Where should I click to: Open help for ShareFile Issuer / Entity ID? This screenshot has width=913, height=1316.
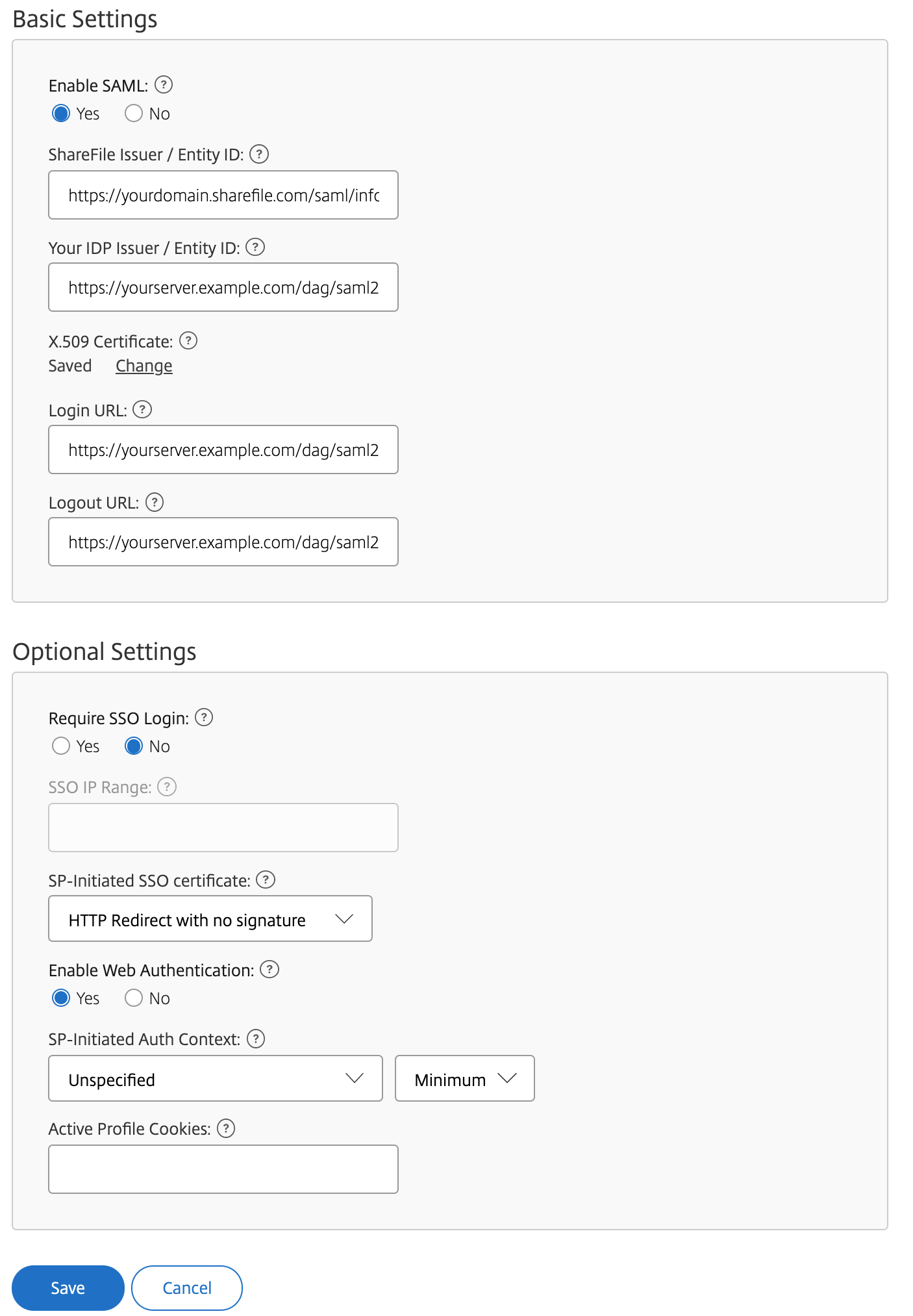(x=258, y=155)
